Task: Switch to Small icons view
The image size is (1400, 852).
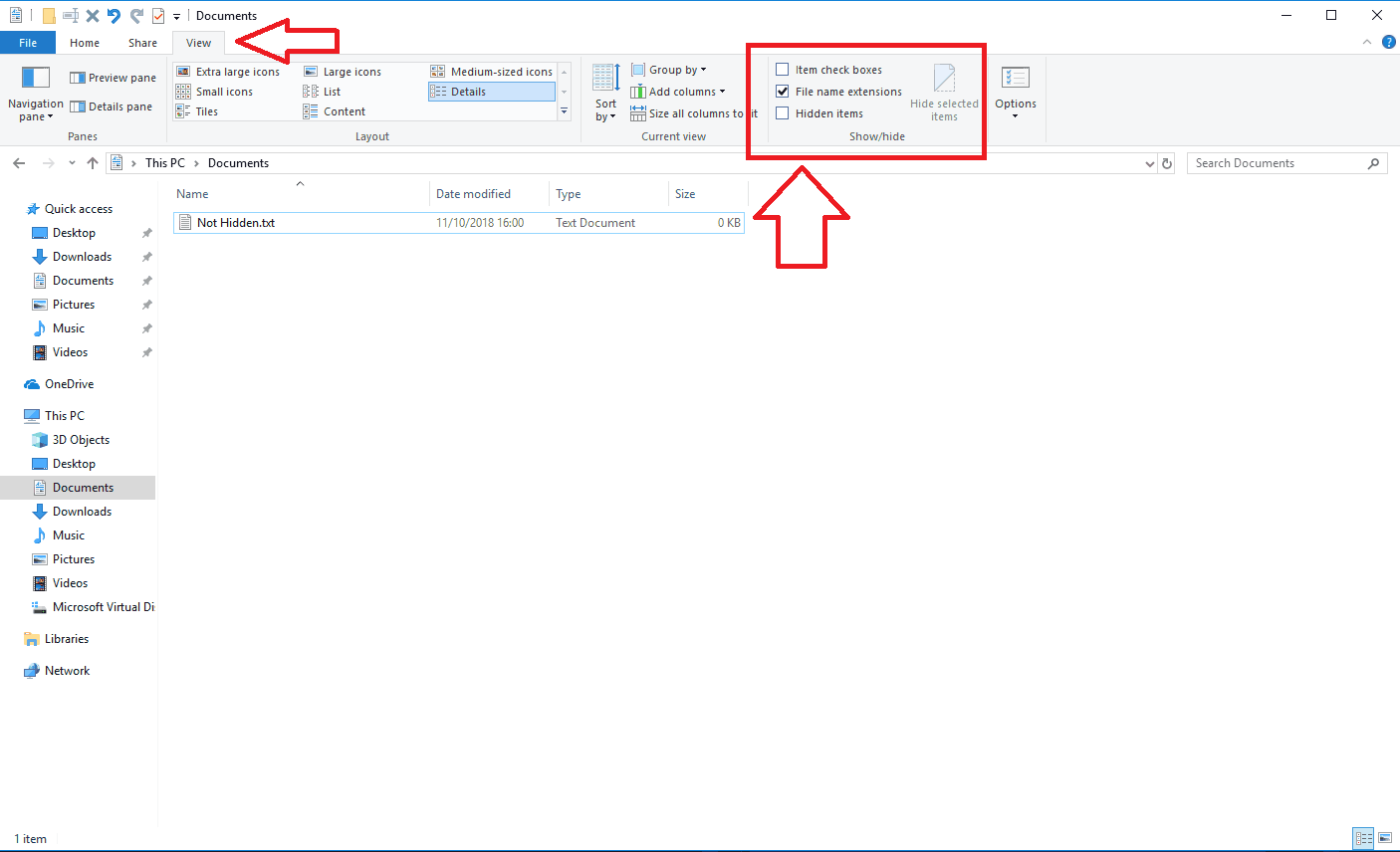Action: coord(221,91)
